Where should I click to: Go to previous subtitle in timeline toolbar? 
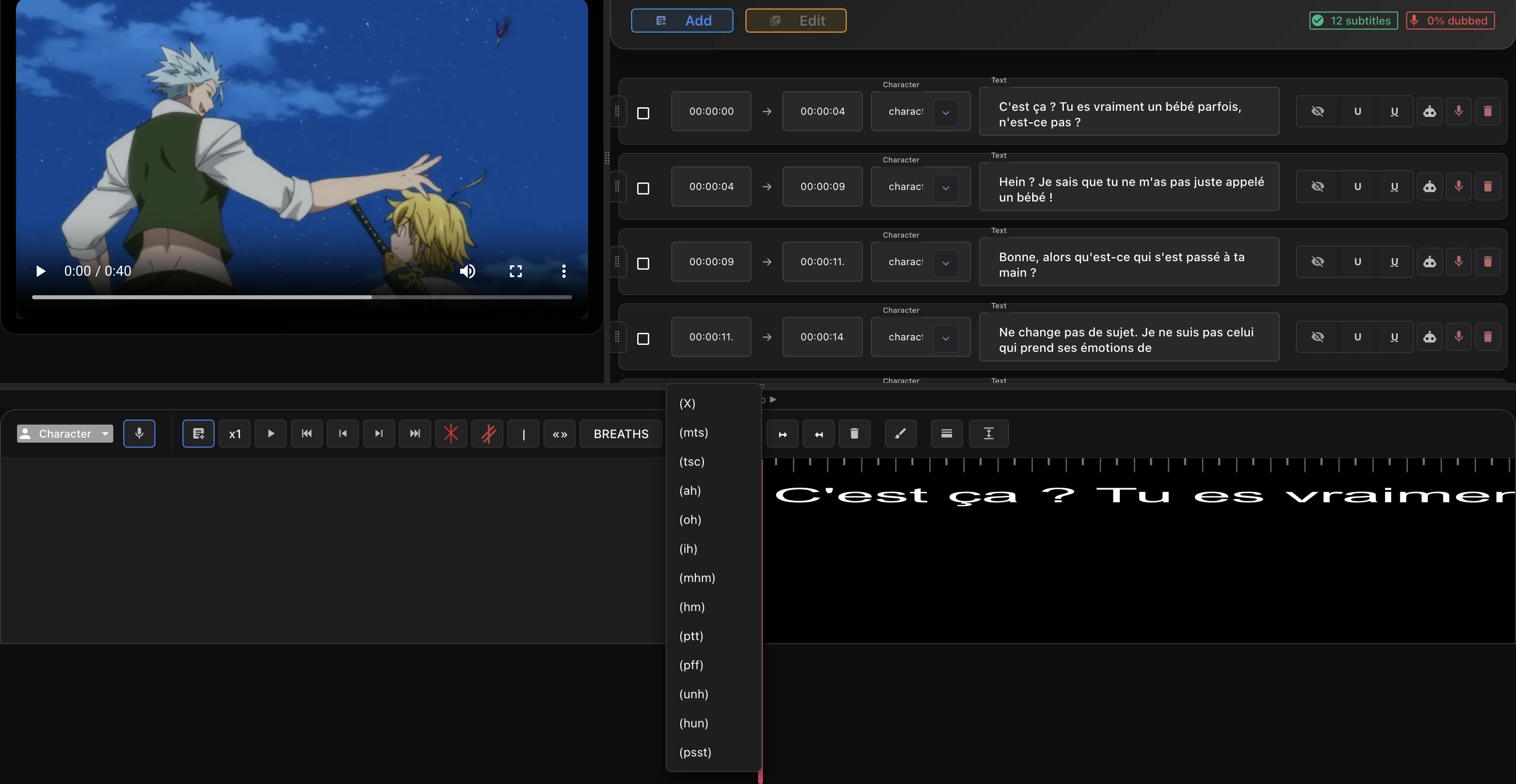[x=342, y=434]
